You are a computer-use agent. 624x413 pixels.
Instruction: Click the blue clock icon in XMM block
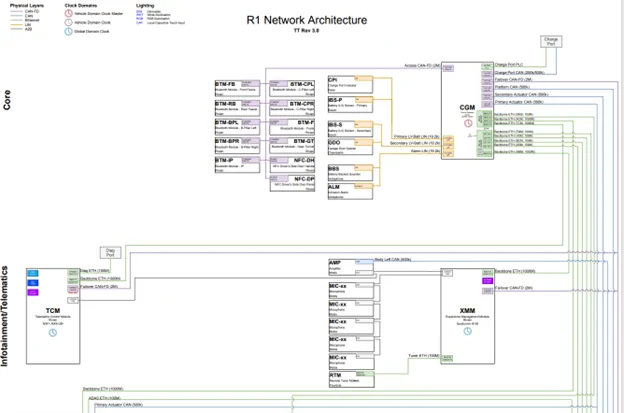(468, 331)
